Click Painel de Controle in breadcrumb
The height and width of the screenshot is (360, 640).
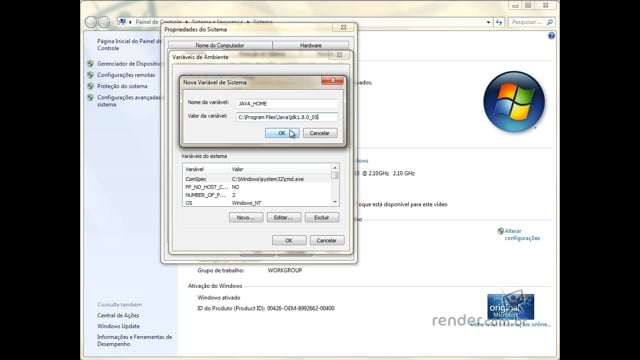click(x=158, y=22)
